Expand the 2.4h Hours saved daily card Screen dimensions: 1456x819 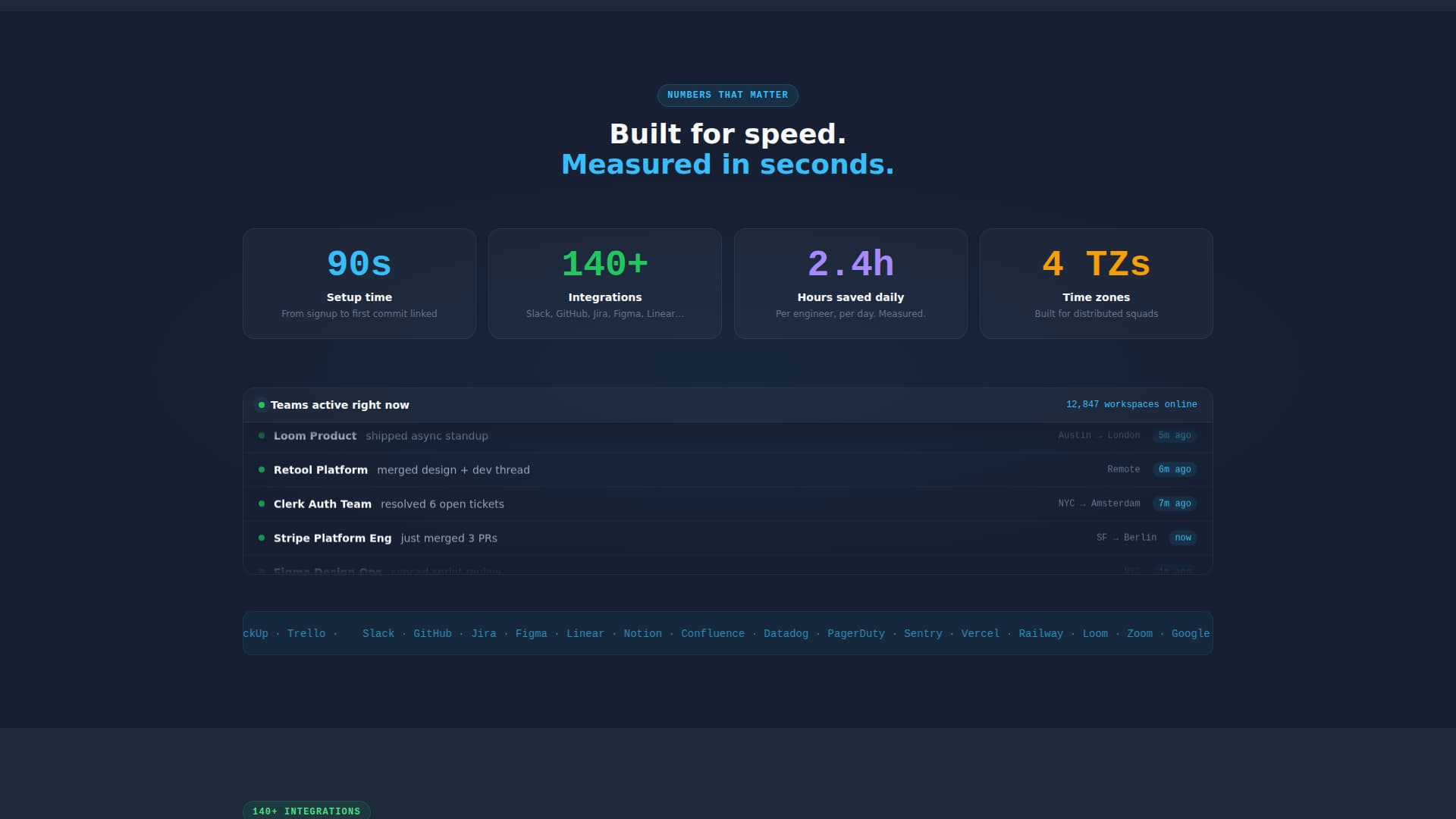pos(850,283)
